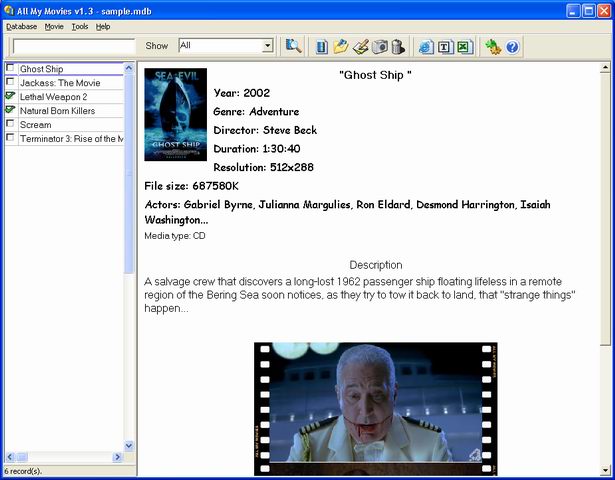The width and height of the screenshot is (615, 480).
Task: Click the open folder with pencil icon
Action: 341,47
